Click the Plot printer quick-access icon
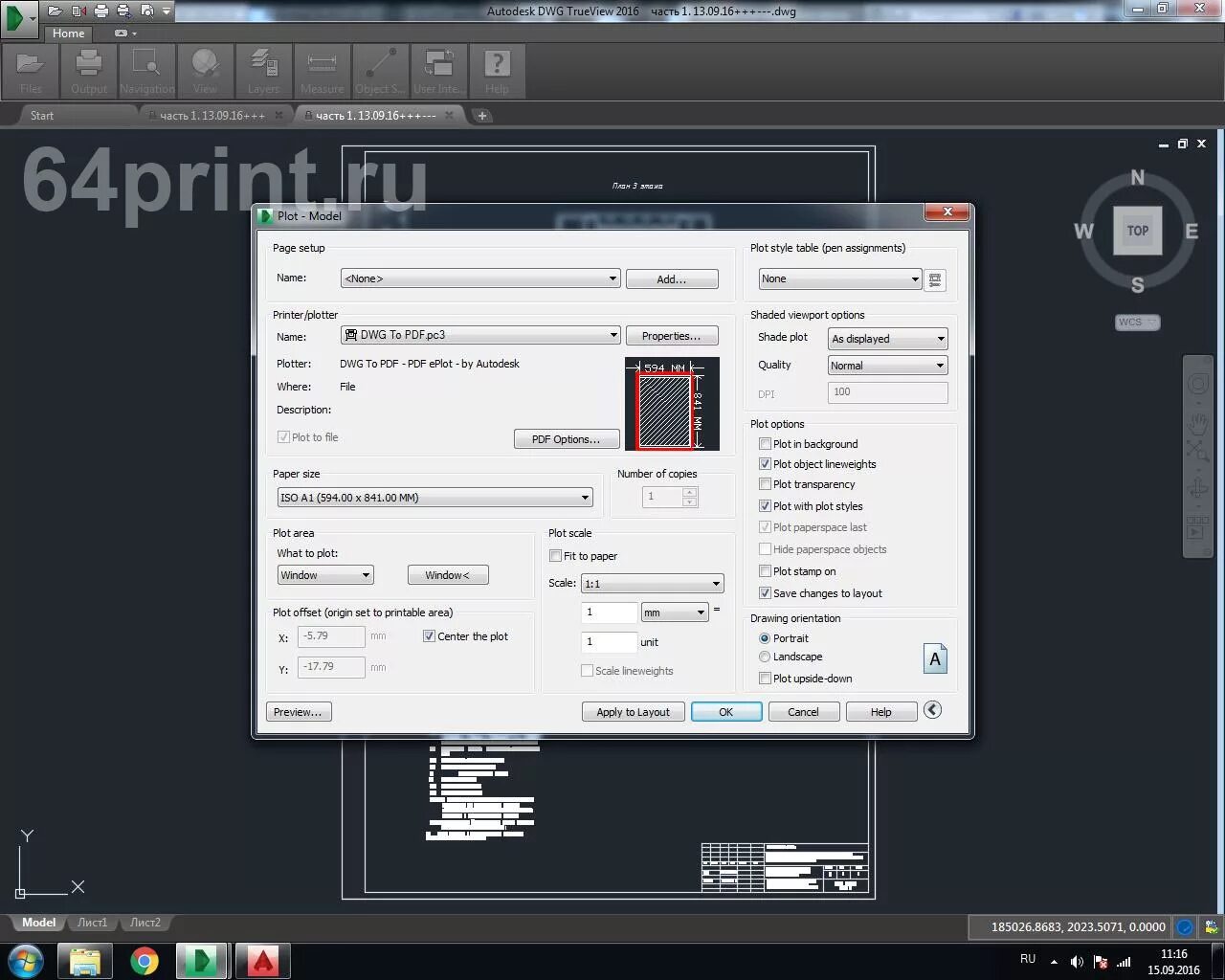This screenshot has height=980, width=1225. pyautogui.click(x=100, y=11)
